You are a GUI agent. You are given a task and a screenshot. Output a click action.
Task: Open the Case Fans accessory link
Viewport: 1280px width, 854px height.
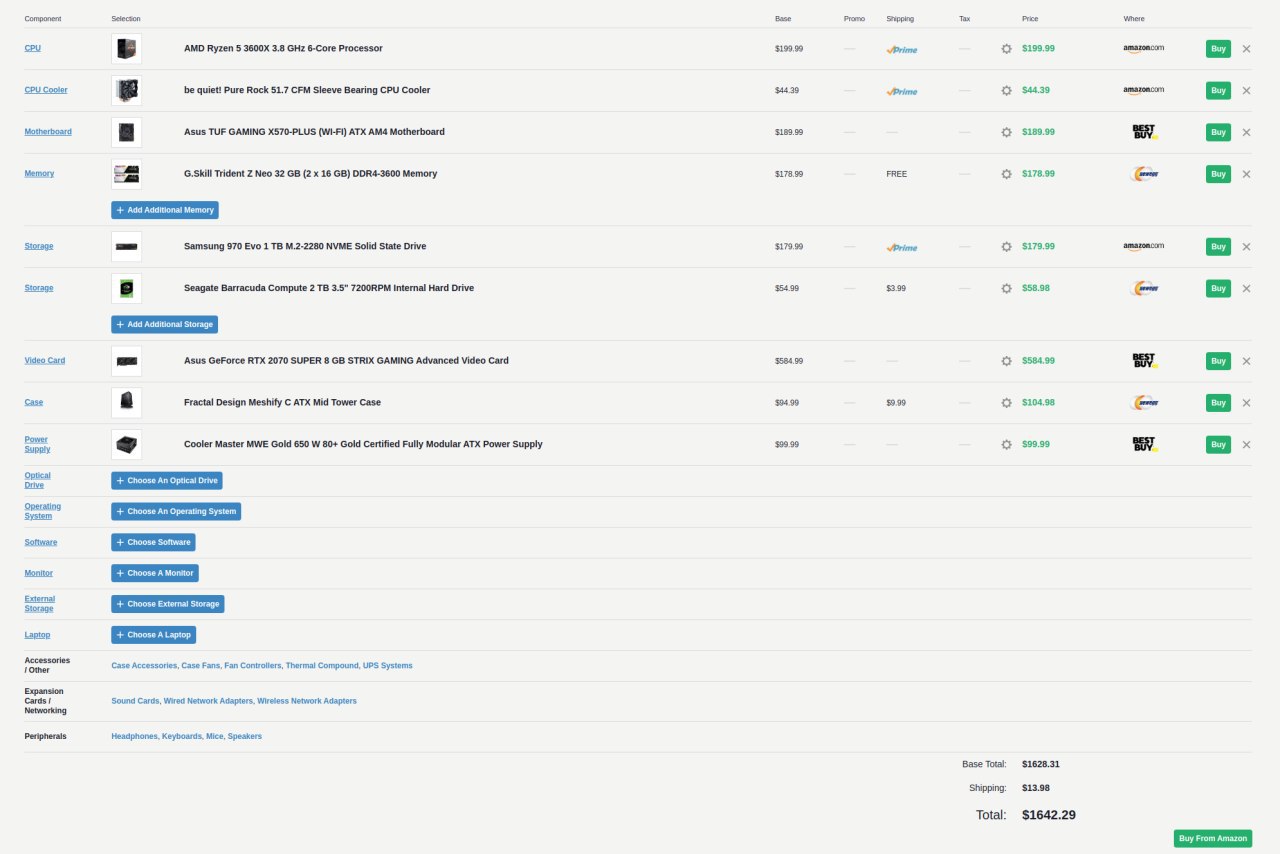(200, 666)
